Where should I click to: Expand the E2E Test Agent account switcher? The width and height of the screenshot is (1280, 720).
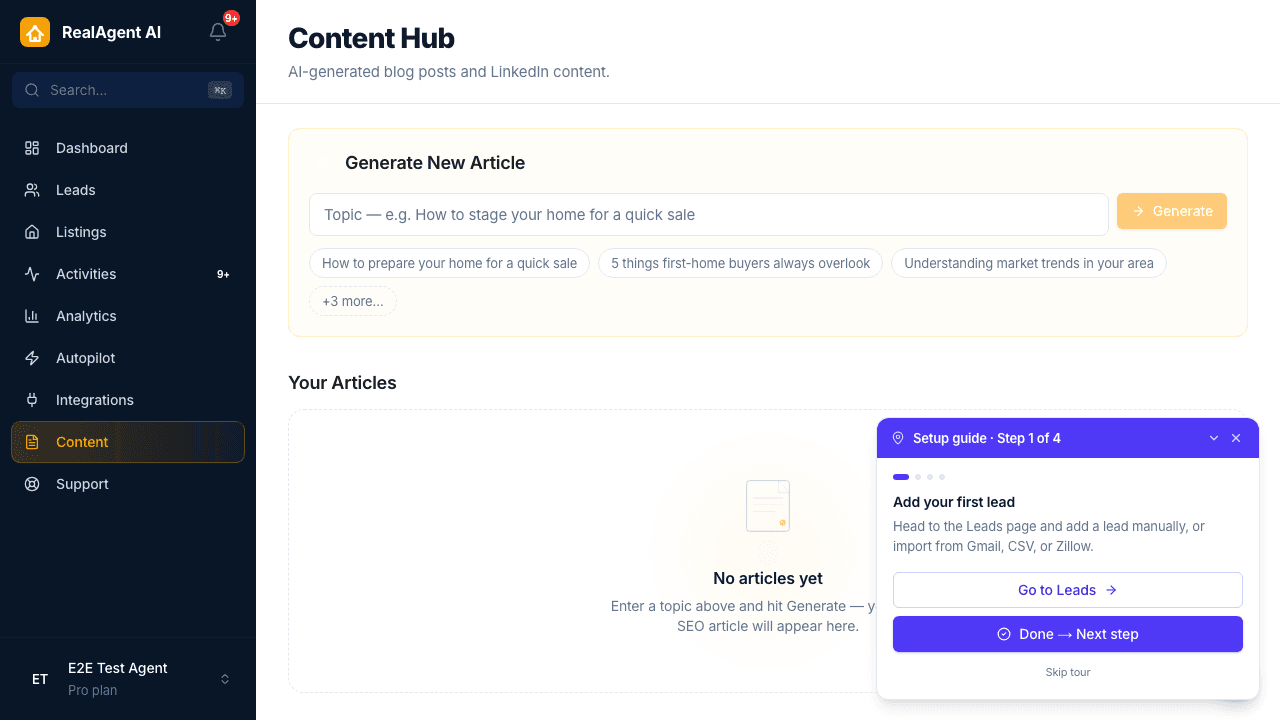[x=127, y=679]
